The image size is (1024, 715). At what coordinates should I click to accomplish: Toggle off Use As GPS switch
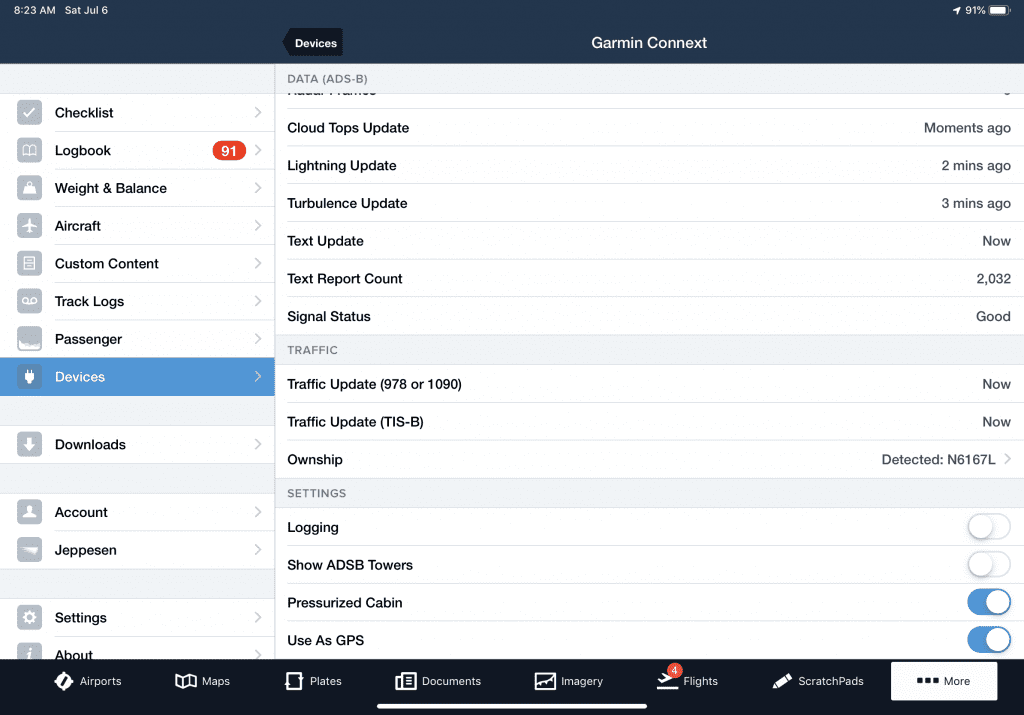coord(988,640)
